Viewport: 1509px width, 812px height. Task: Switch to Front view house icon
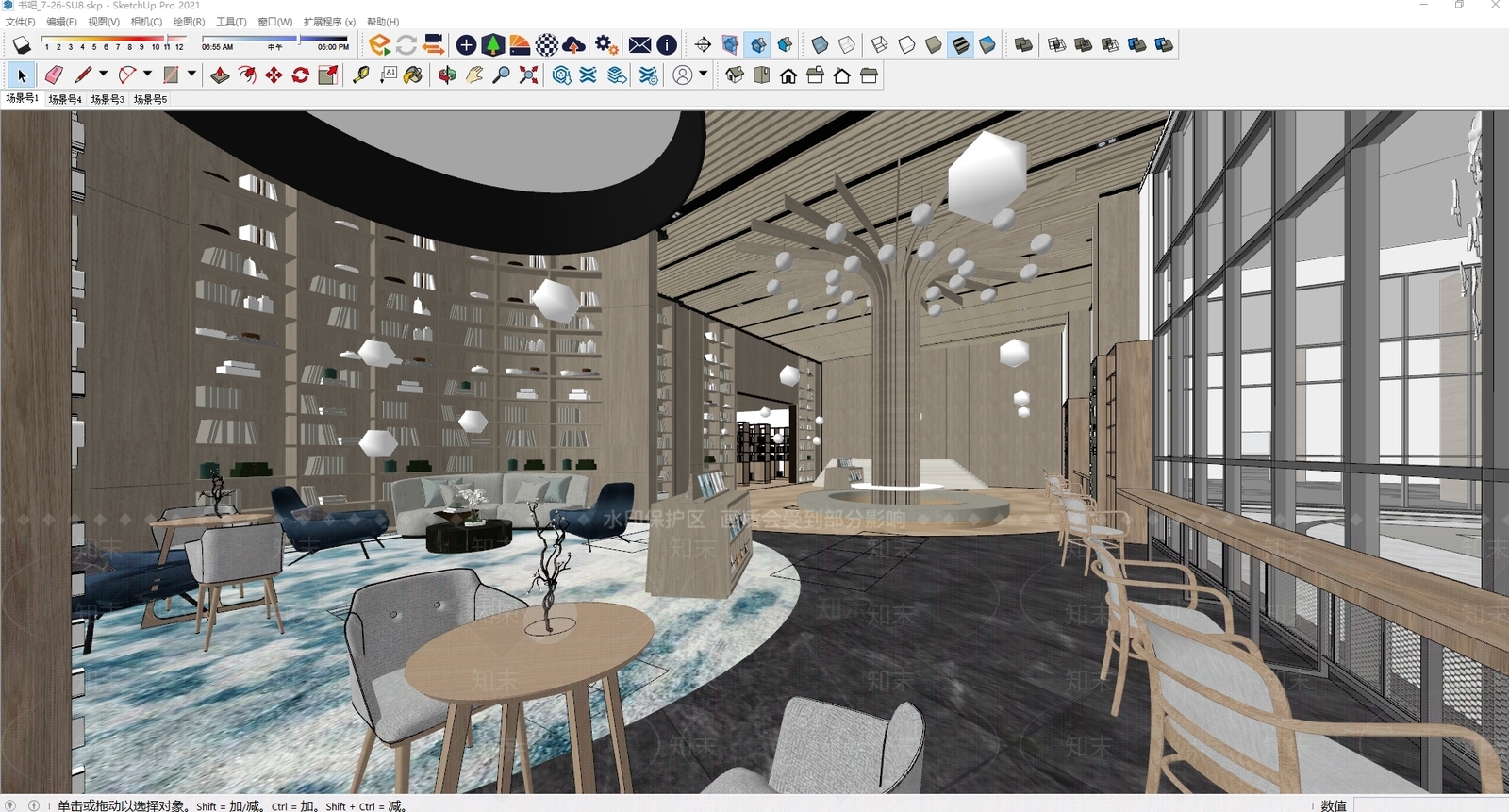(x=788, y=75)
